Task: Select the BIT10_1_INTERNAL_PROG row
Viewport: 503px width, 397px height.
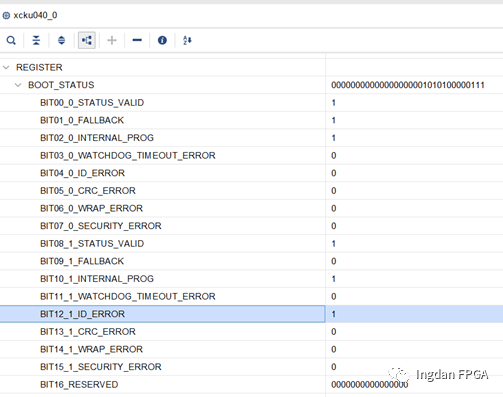Action: 251,279
